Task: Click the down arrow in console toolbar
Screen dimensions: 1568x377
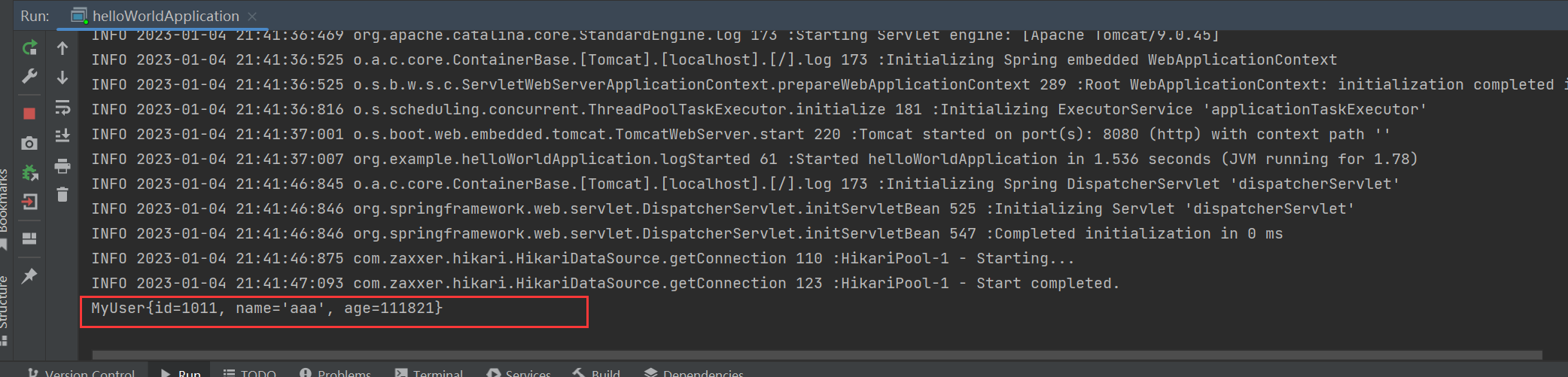Action: pyautogui.click(x=62, y=78)
